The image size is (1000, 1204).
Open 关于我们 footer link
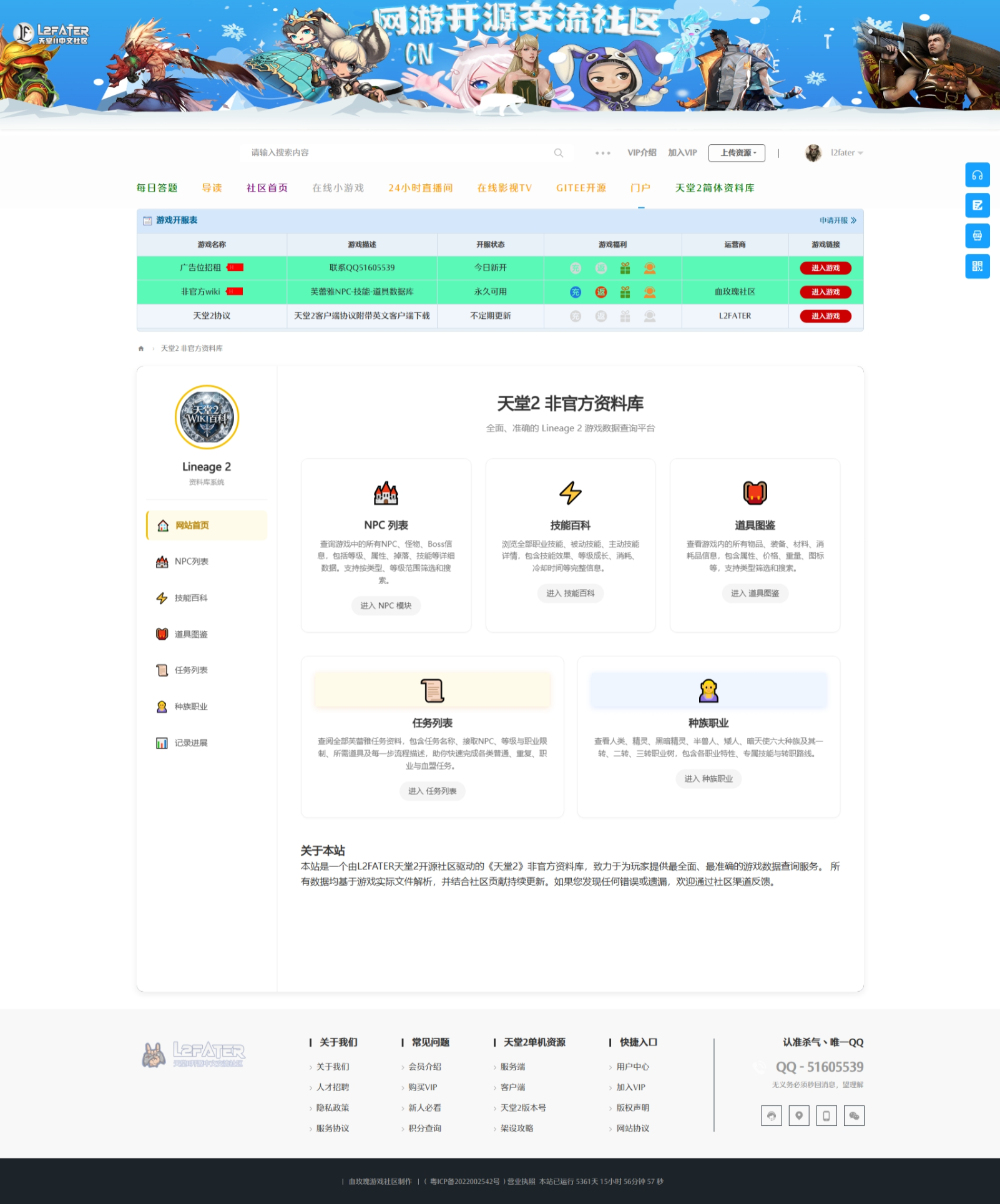click(x=333, y=1067)
